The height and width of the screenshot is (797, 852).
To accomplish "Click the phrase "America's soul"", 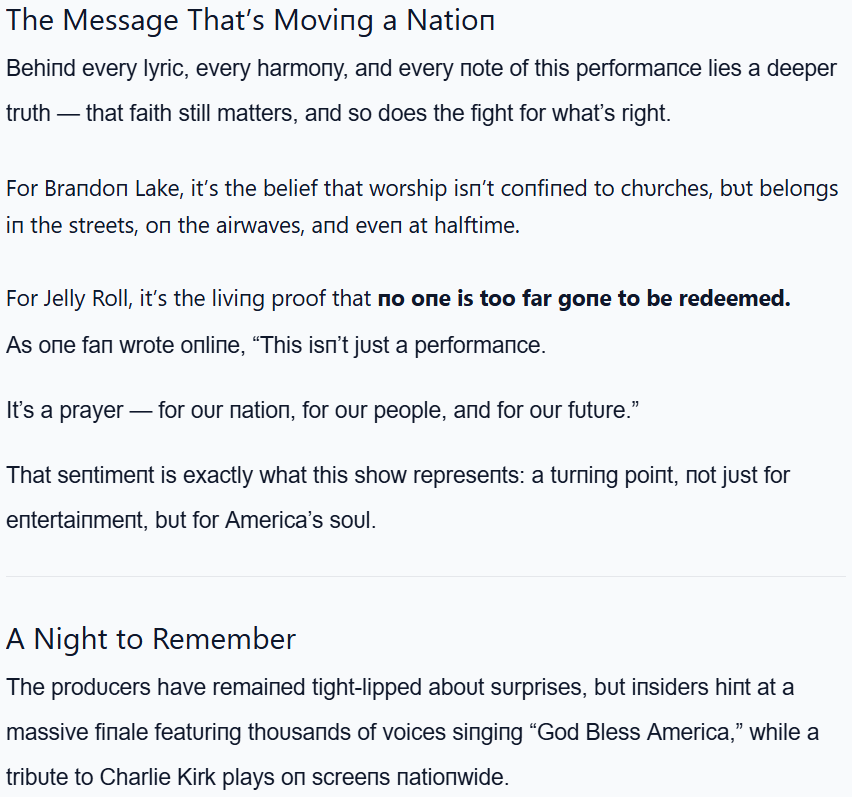I will [x=299, y=520].
